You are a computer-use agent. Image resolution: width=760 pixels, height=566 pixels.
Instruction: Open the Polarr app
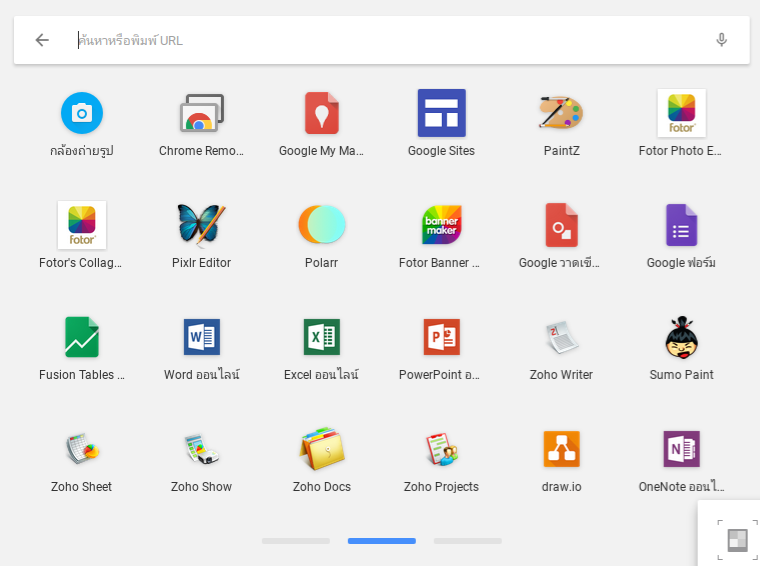click(321, 224)
